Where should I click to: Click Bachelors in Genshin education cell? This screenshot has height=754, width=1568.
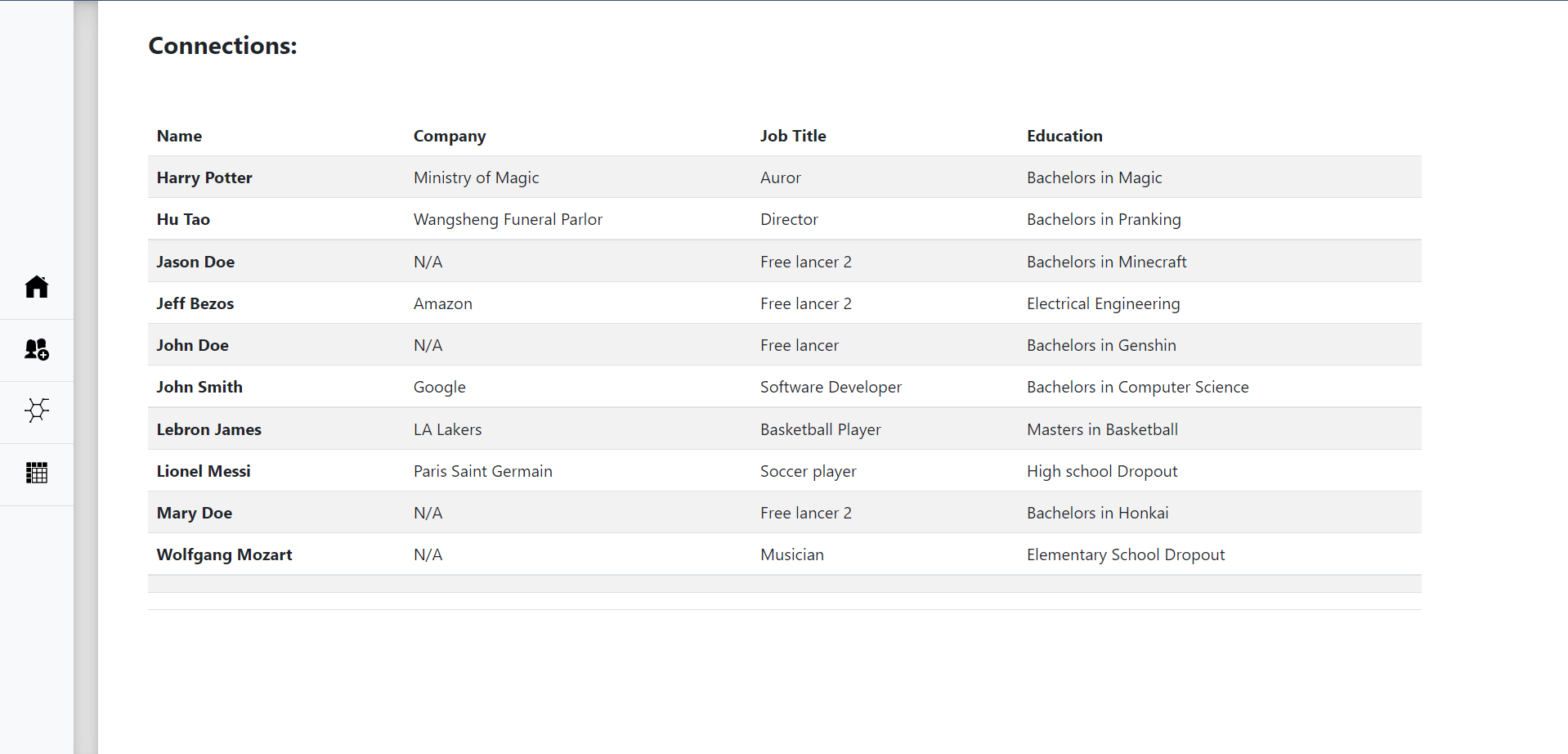pyautogui.click(x=1102, y=345)
